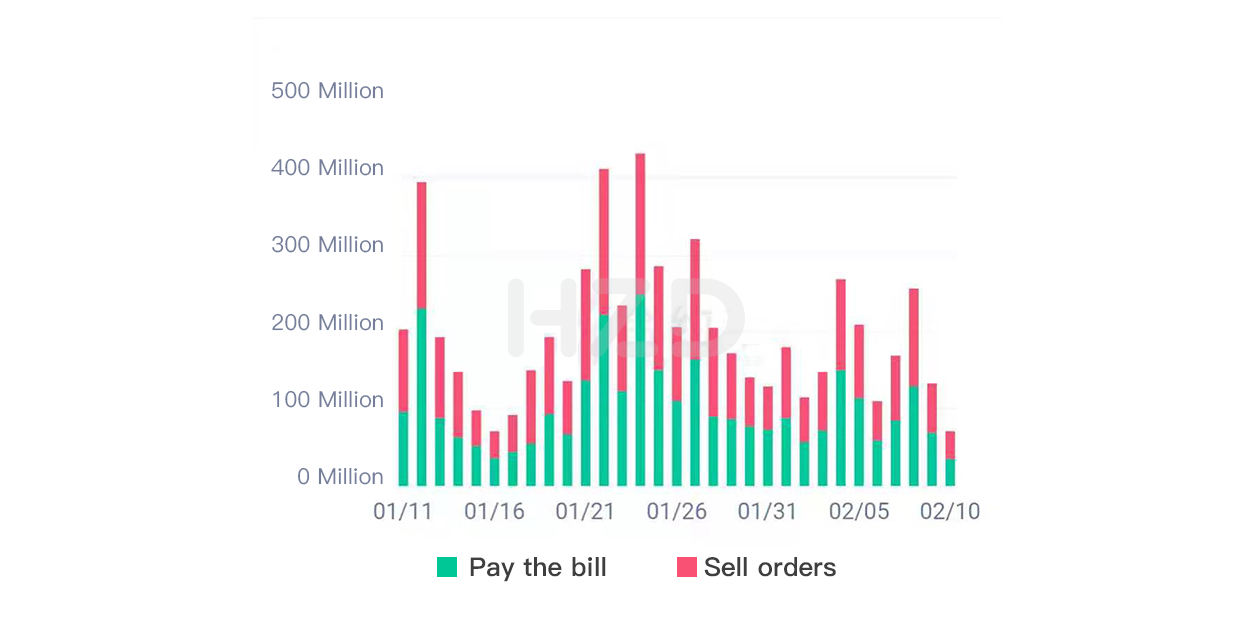Select the 01/16 date label
Screen dimensions: 1254x641
point(494,512)
